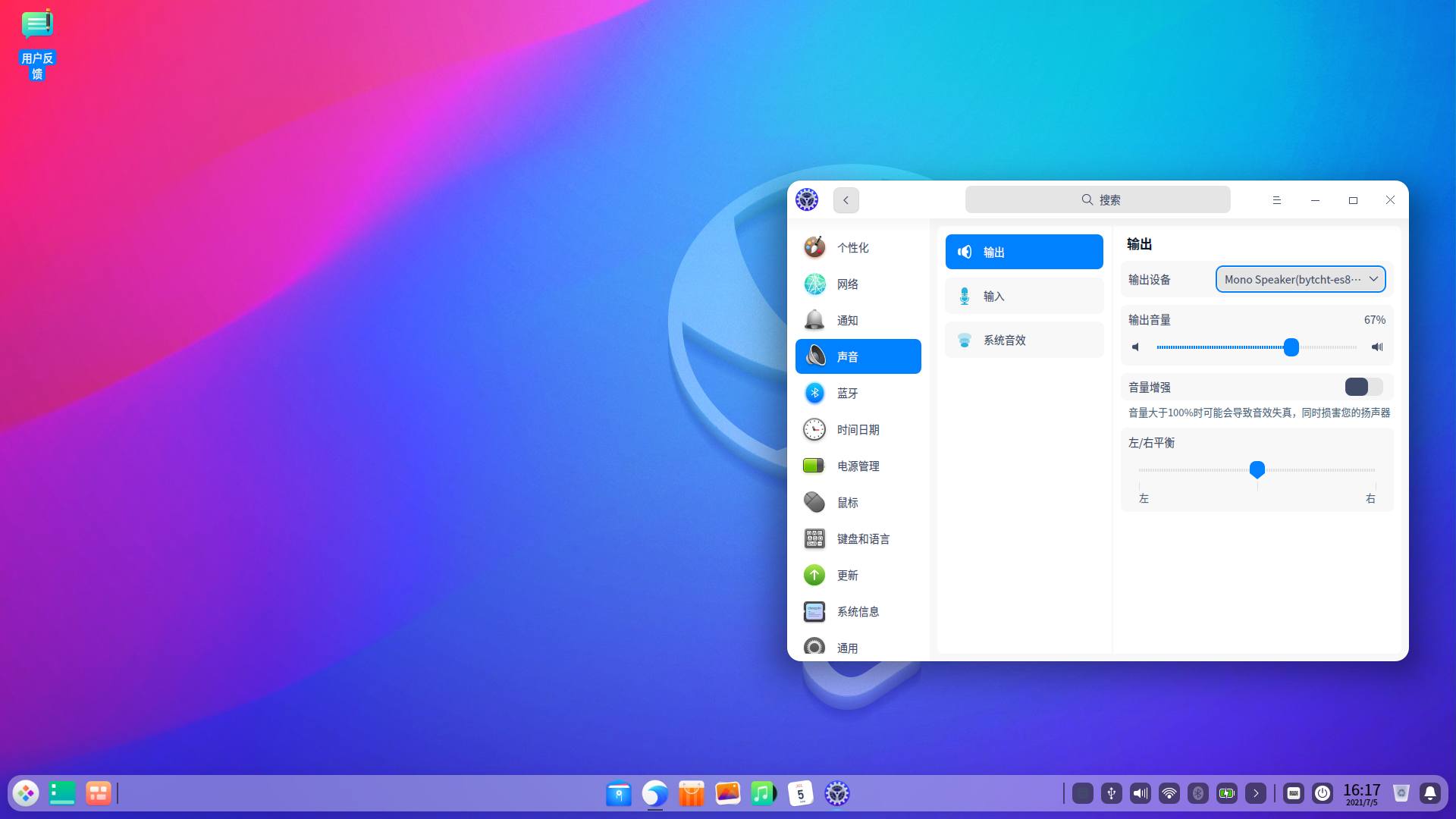Expand the hidden tray arrow
The image size is (1456, 819).
(1256, 793)
